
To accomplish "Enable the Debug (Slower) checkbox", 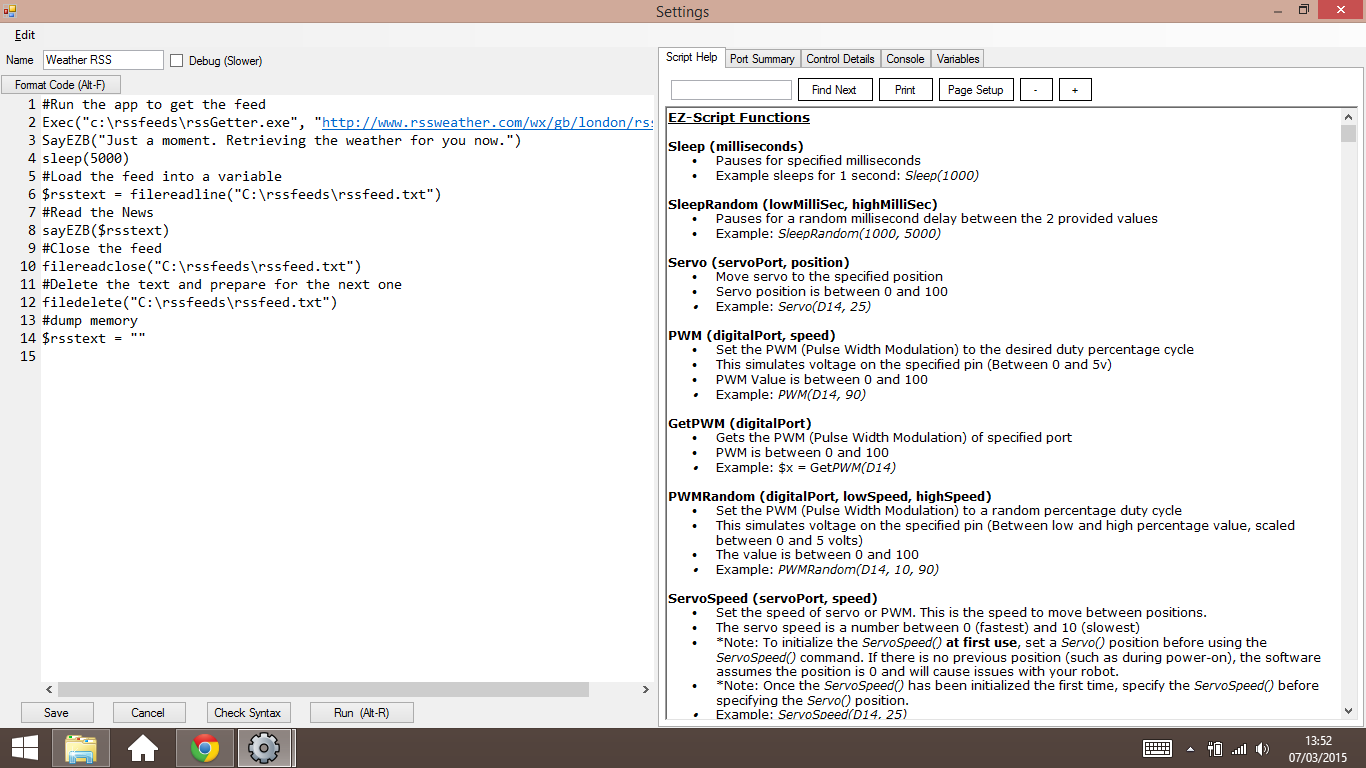I will 176,60.
